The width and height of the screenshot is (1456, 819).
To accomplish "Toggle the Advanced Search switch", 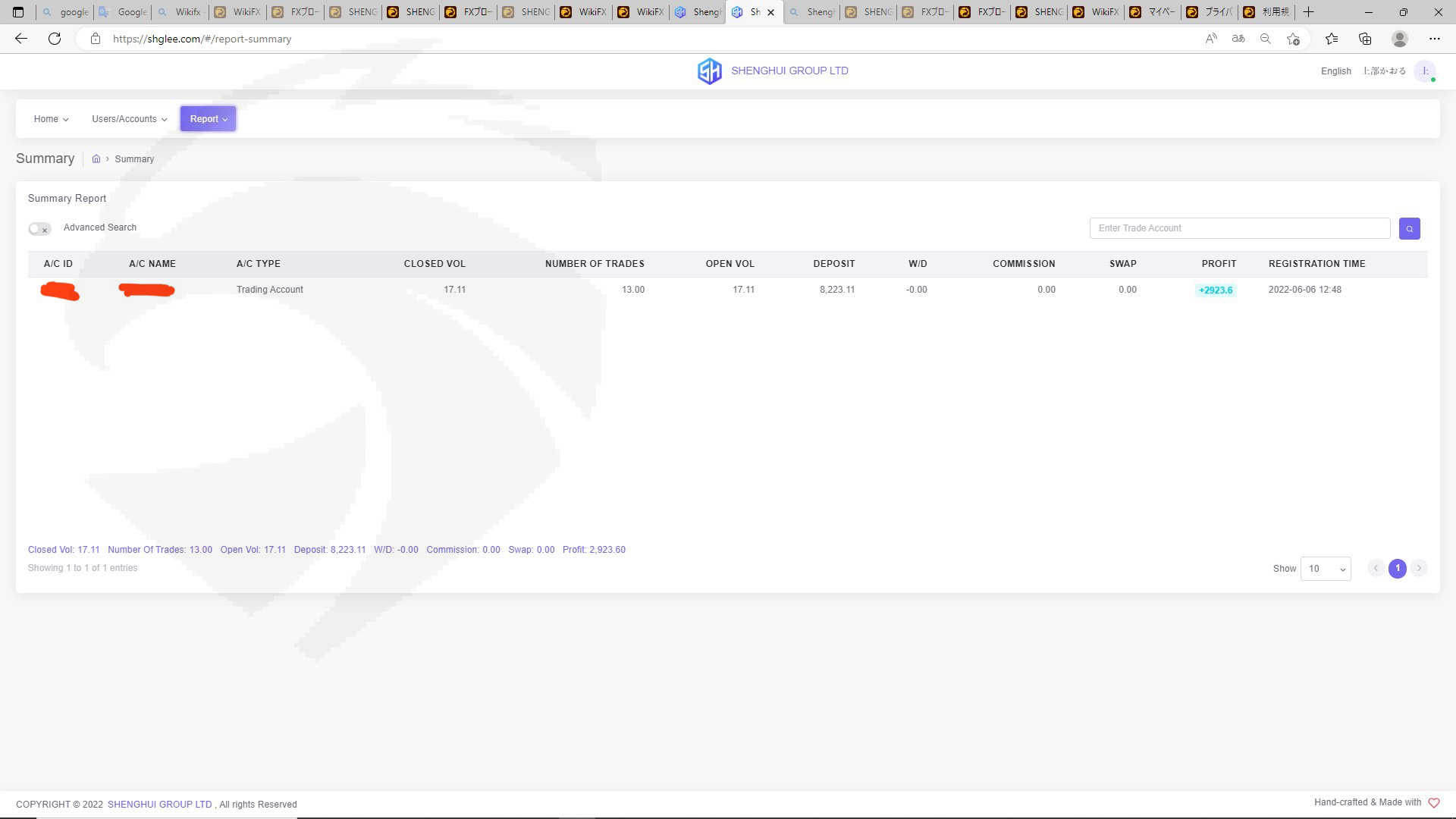I will coord(39,228).
